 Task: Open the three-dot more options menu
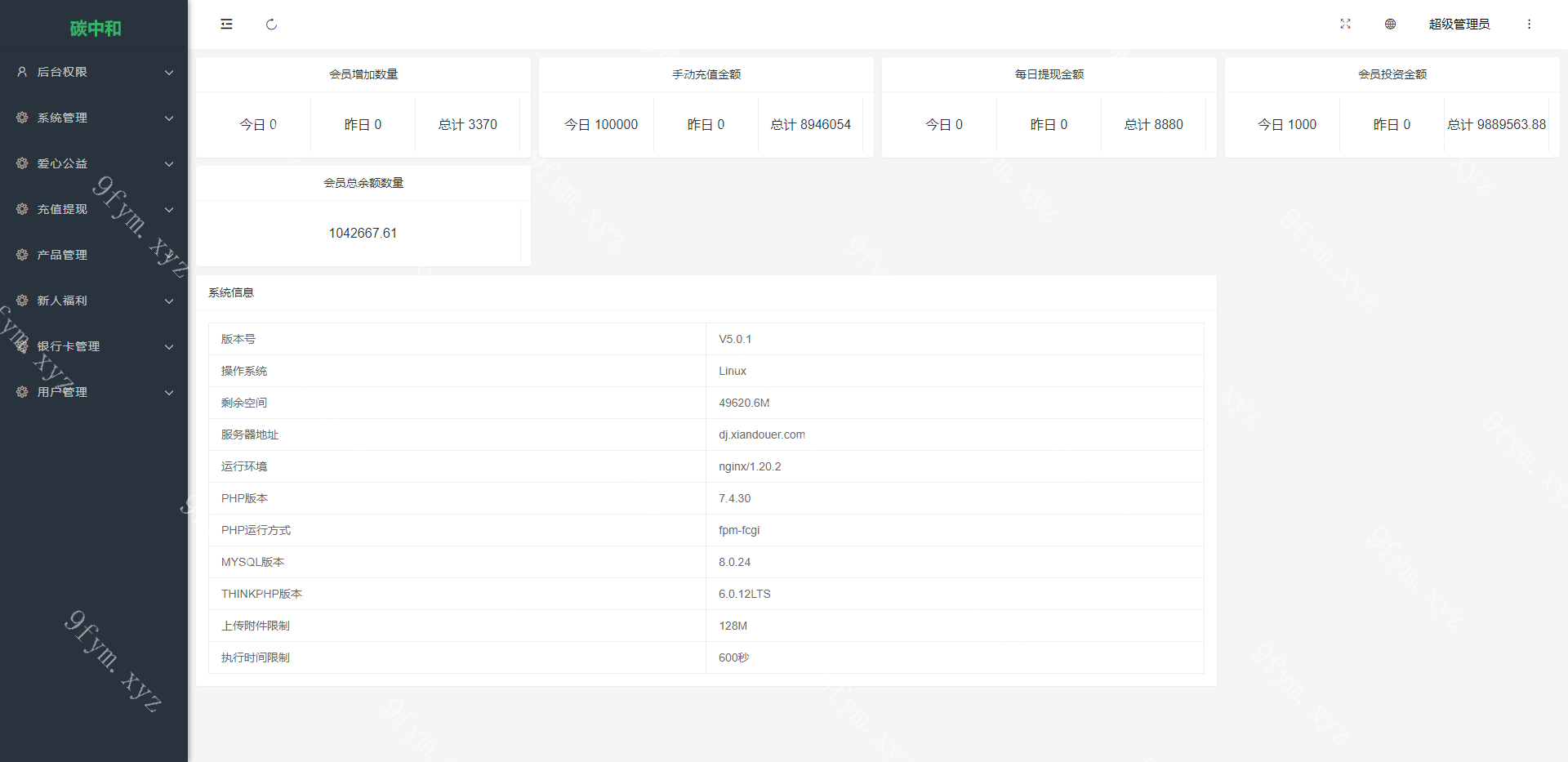1529,25
